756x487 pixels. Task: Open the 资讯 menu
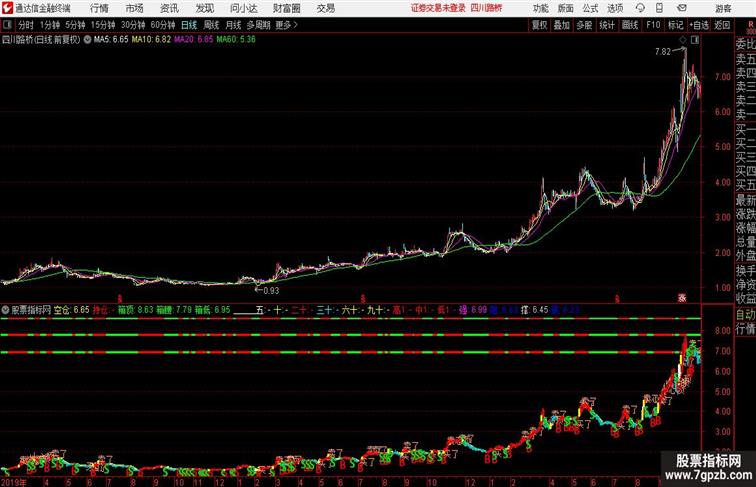click(x=169, y=8)
